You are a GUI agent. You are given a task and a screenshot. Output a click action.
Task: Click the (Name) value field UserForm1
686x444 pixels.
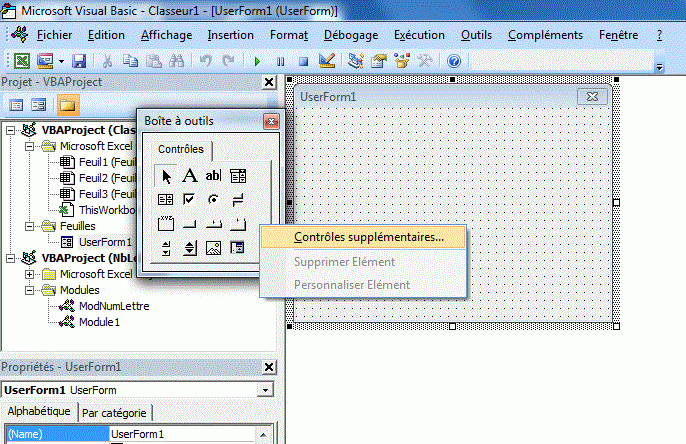[182, 434]
